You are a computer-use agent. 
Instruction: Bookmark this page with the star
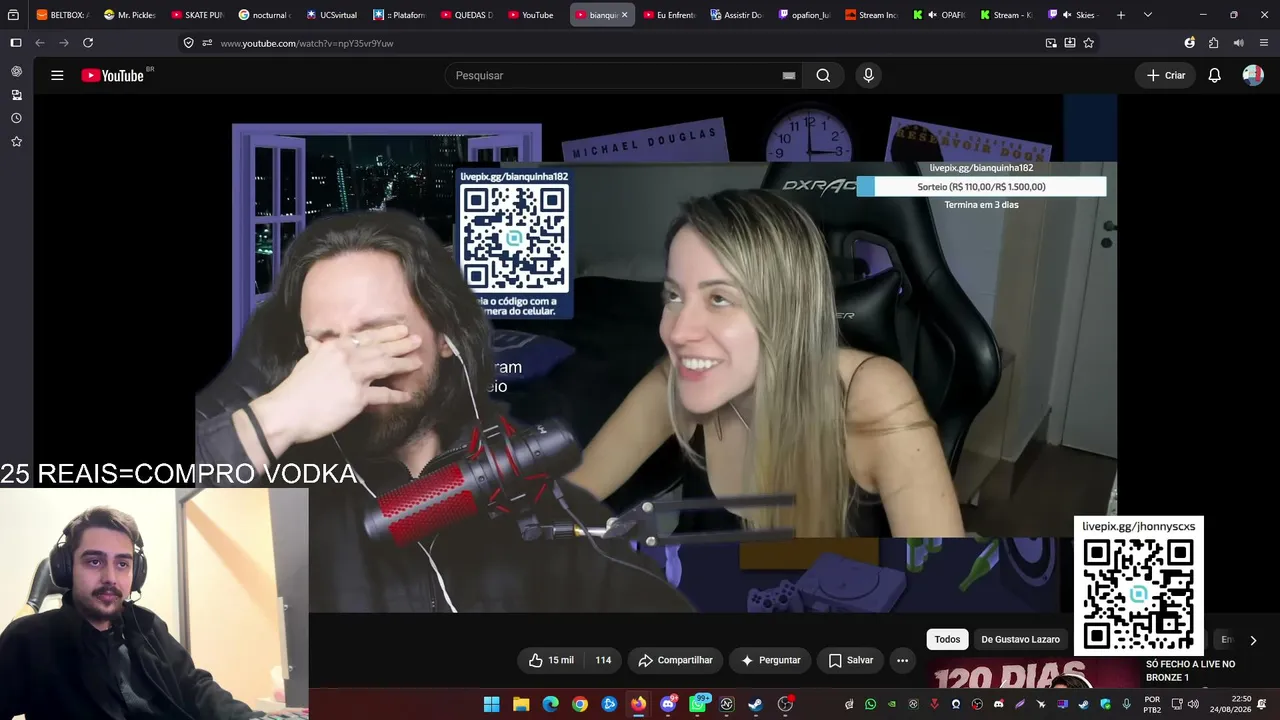(1089, 43)
